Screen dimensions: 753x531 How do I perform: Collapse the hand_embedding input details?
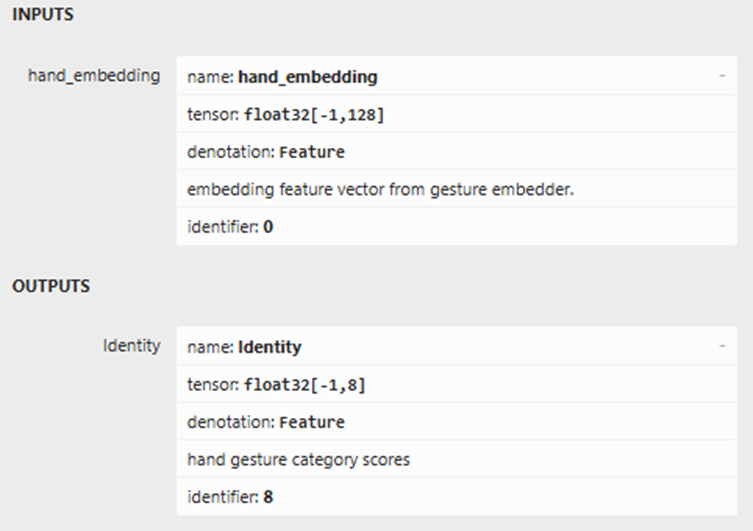[x=722, y=76]
